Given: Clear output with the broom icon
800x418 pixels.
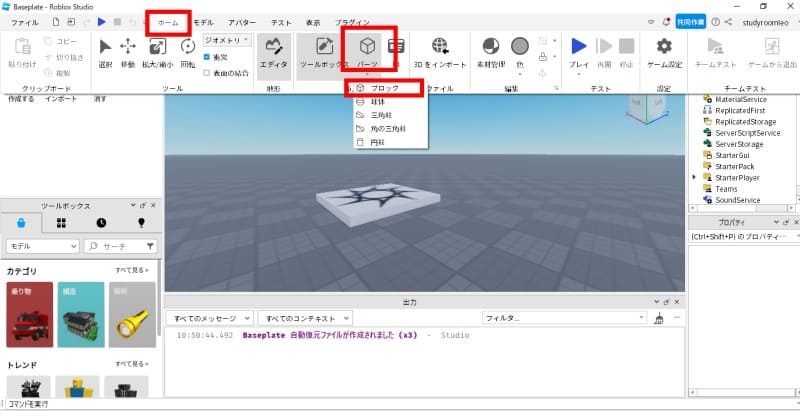Looking at the screenshot, I should tap(659, 318).
